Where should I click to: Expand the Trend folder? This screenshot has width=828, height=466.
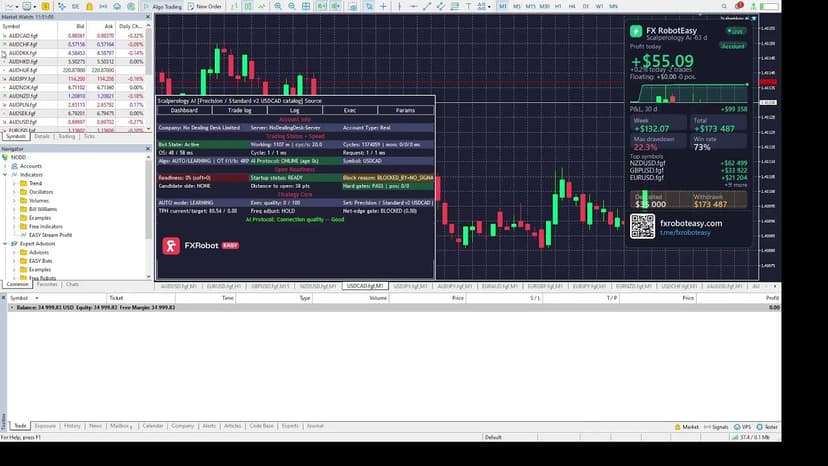pyautogui.click(x=14, y=183)
